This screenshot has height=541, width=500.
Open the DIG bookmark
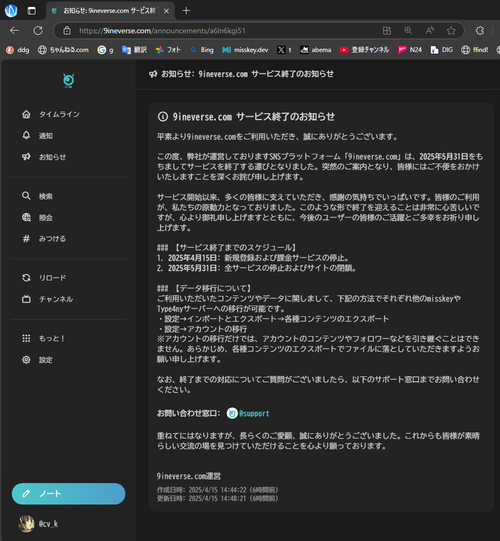point(441,50)
